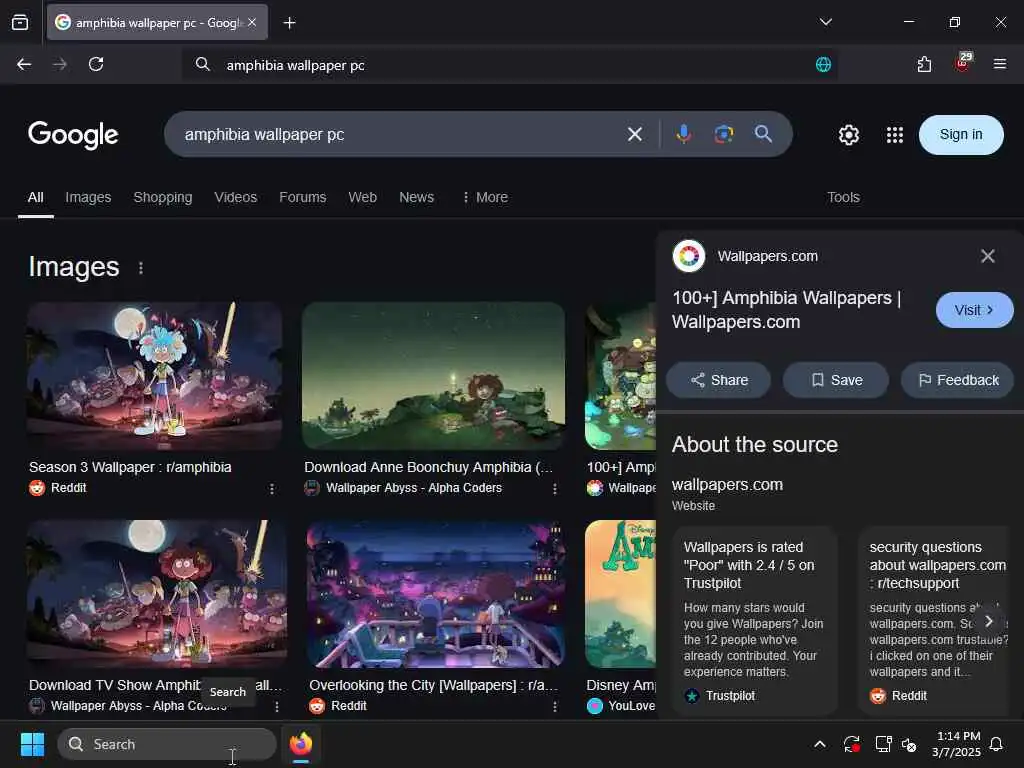Advance the source cards with the next arrow
Viewport: 1024px width, 768px height.
coord(988,621)
